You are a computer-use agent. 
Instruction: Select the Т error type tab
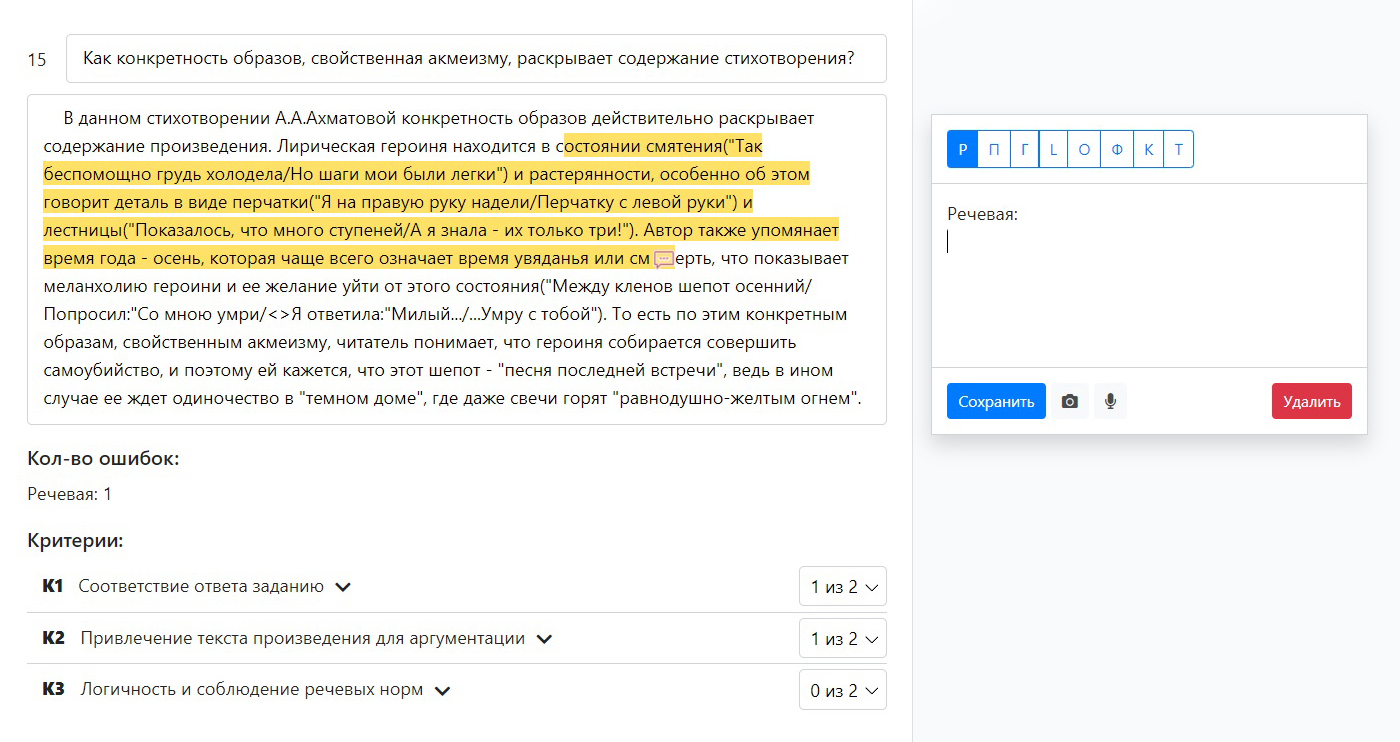pyautogui.click(x=1179, y=150)
